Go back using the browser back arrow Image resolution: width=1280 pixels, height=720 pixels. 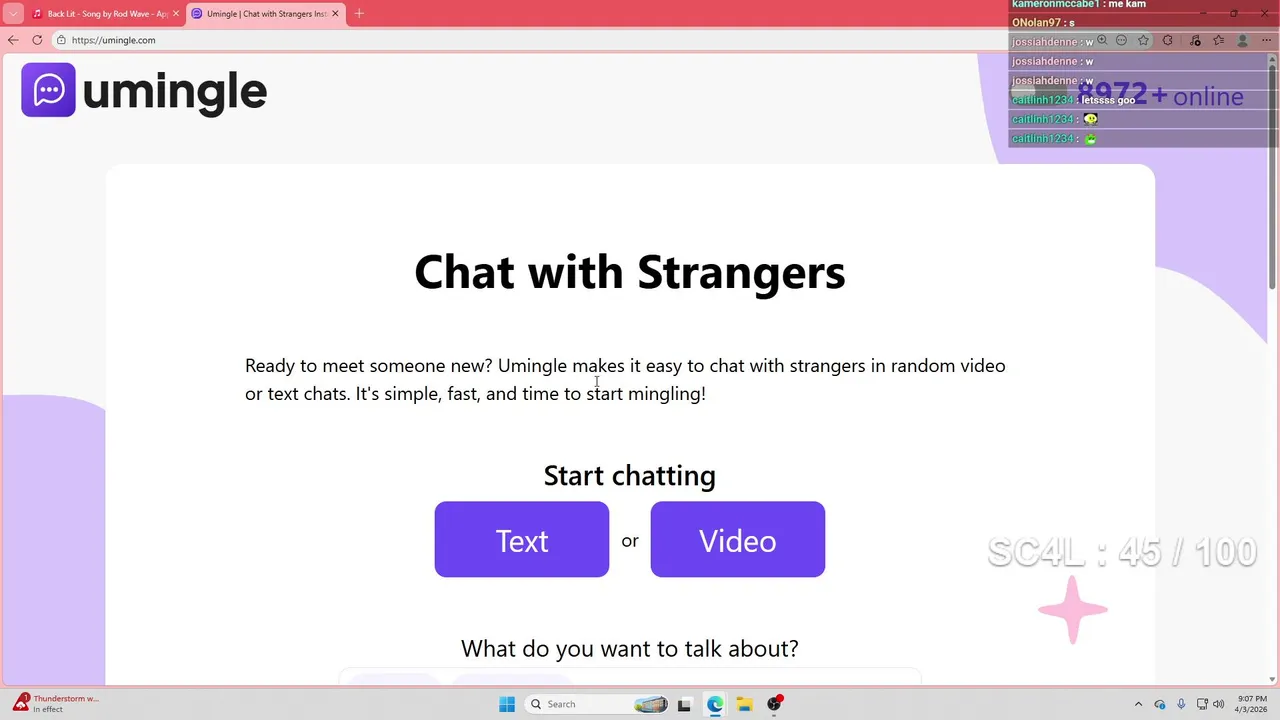(13, 40)
